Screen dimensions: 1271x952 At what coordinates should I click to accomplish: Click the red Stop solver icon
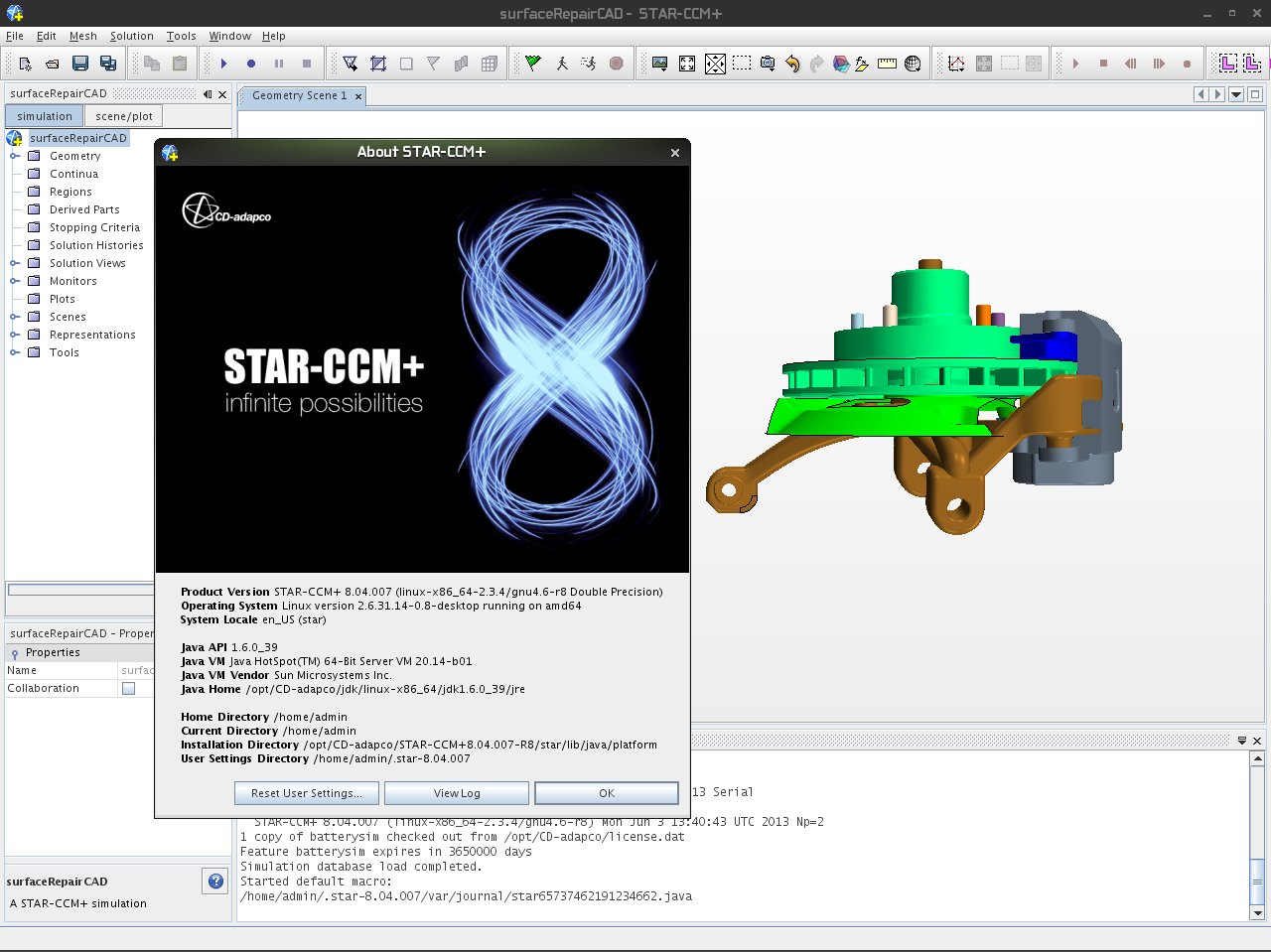(x=617, y=64)
